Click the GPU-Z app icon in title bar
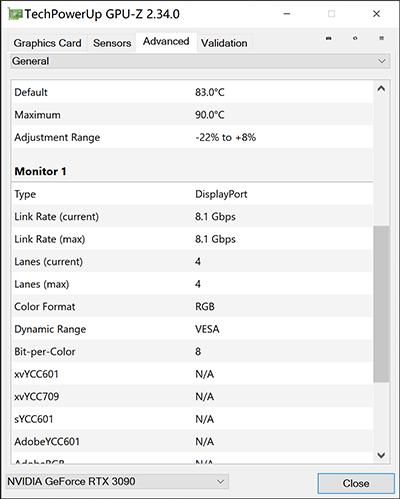 [x=15, y=14]
